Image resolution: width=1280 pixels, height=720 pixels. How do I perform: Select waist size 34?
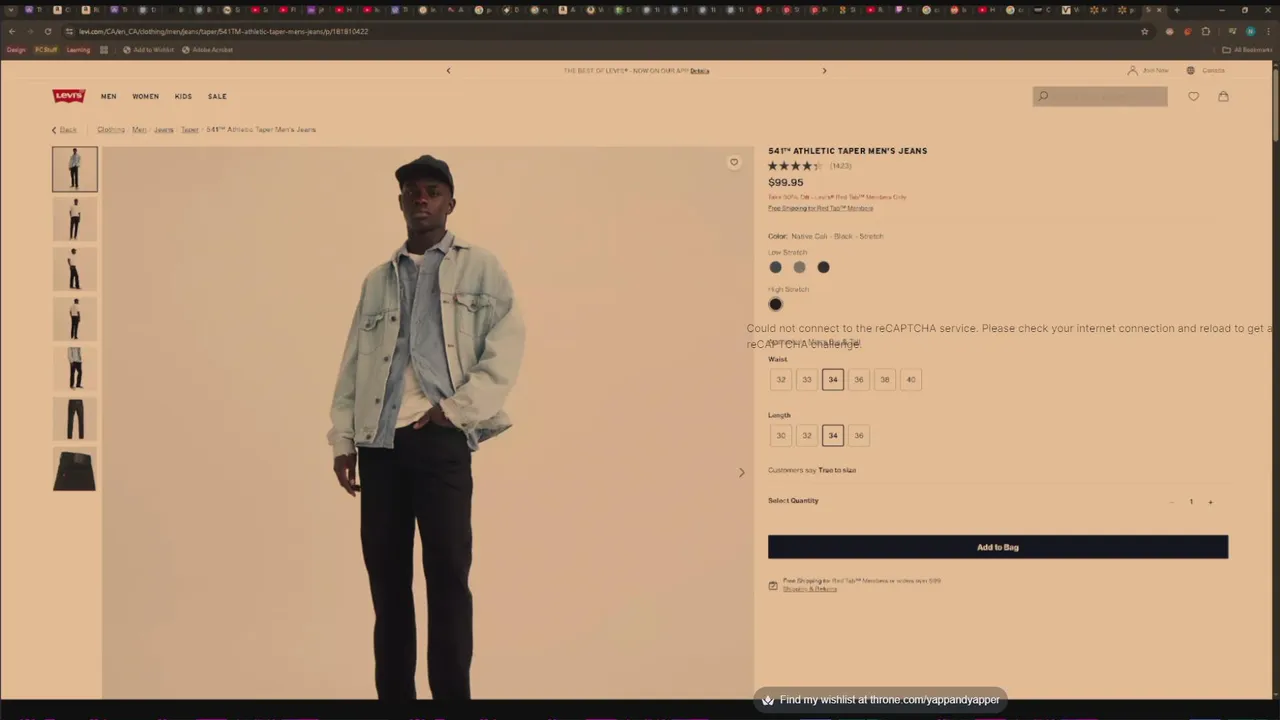(x=833, y=380)
